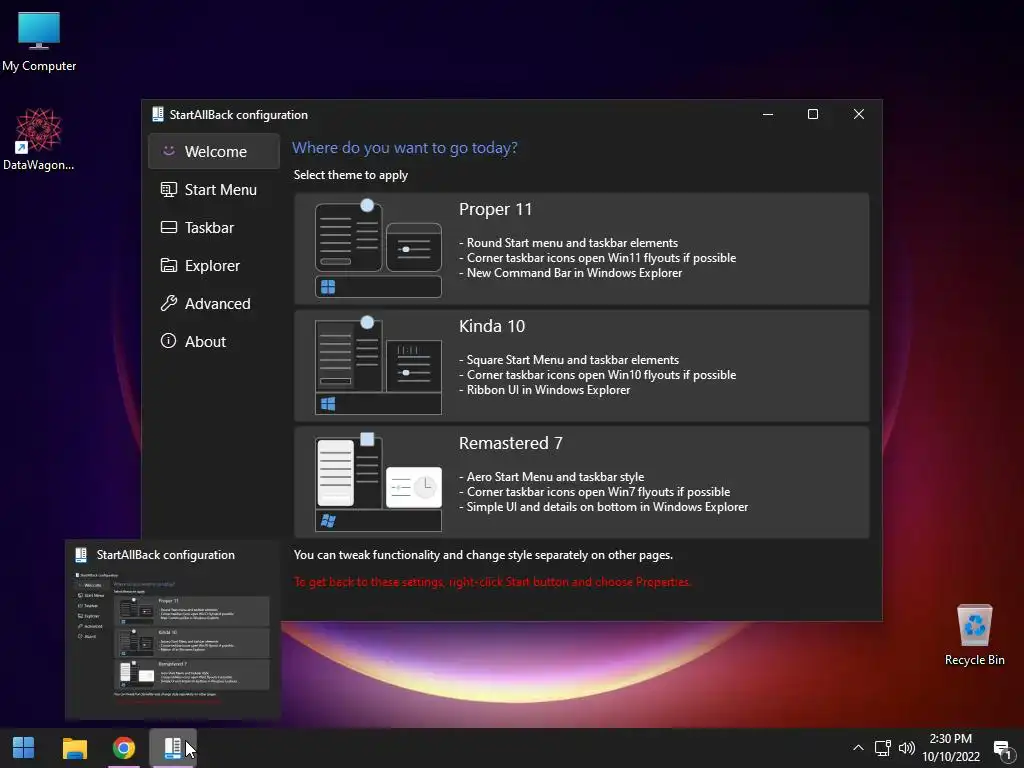Maximize the StartAllBack configuration window
1024x768 pixels.
(812, 114)
